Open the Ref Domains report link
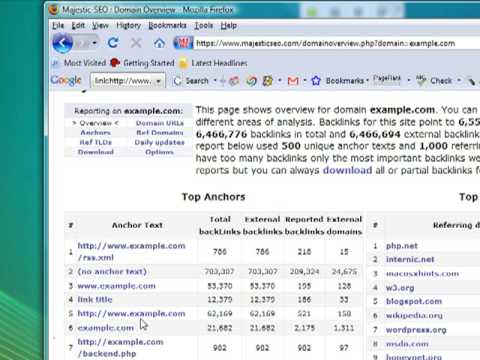 [160, 133]
